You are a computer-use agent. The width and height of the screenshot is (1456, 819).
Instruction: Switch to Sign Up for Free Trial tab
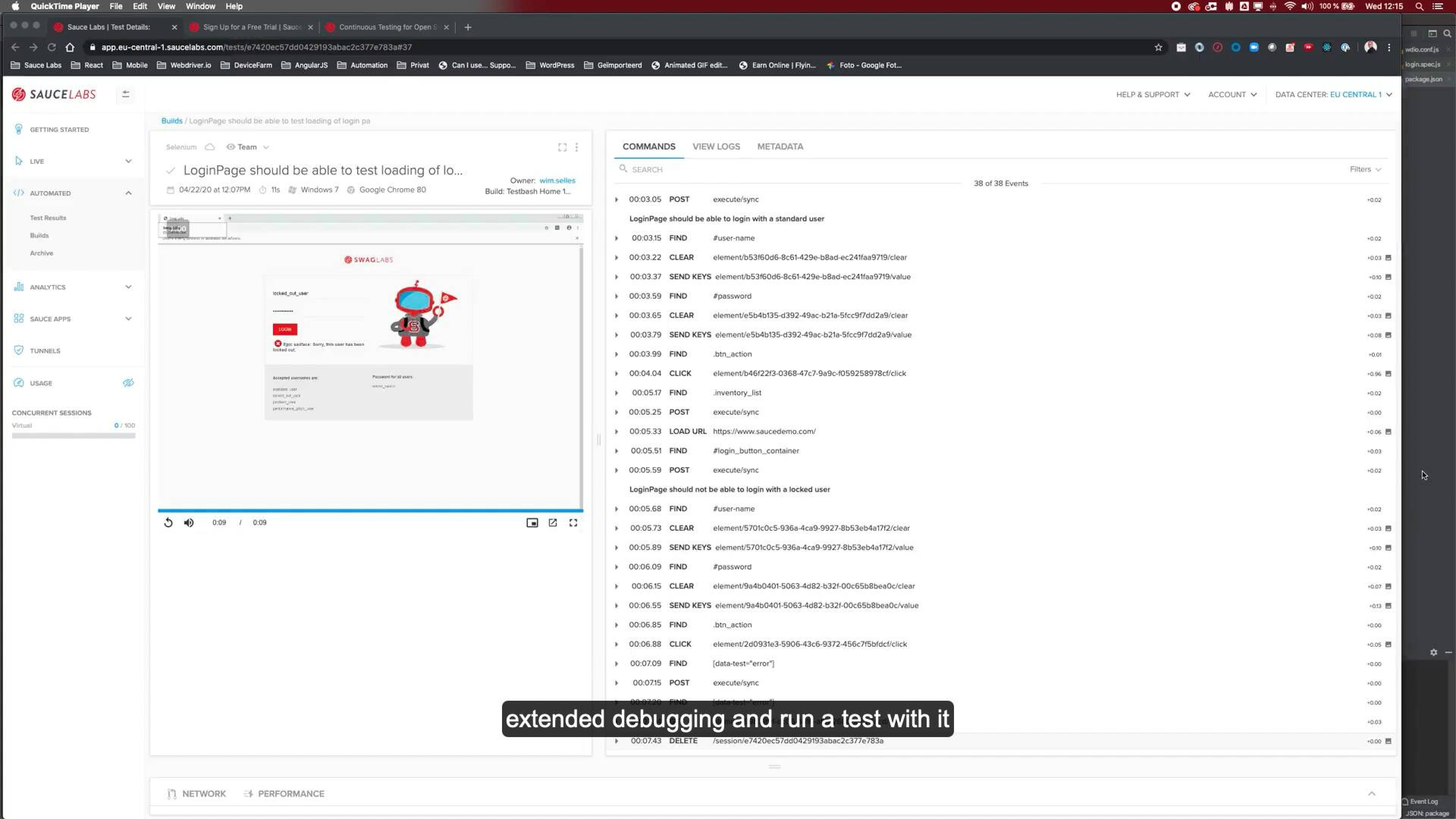(252, 27)
